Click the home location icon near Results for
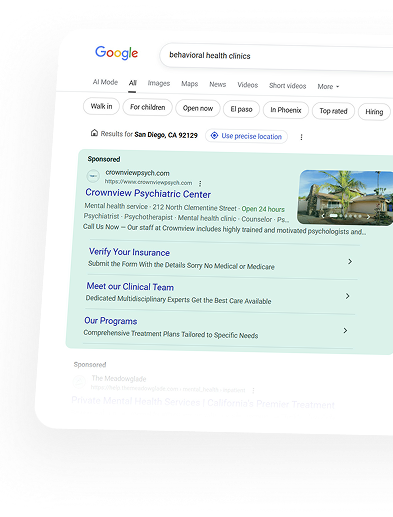The width and height of the screenshot is (393, 517). [x=94, y=133]
